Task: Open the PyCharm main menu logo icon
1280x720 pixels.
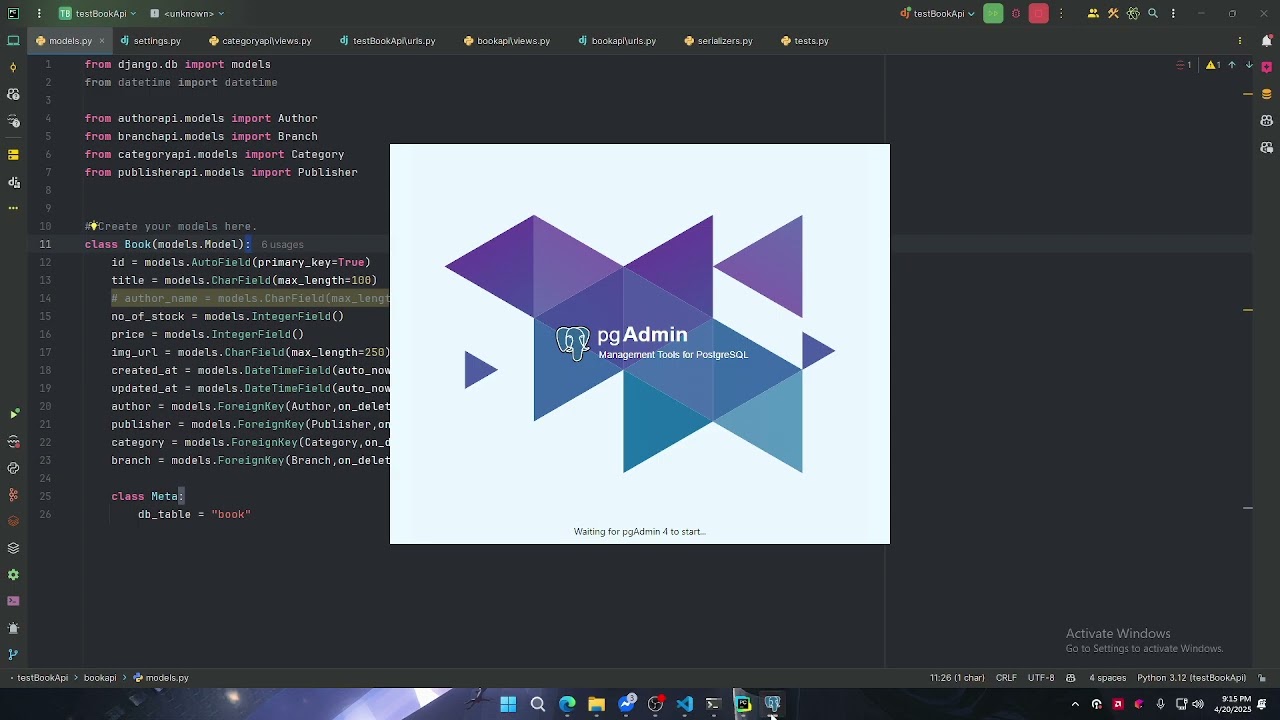Action: pyautogui.click(x=13, y=13)
